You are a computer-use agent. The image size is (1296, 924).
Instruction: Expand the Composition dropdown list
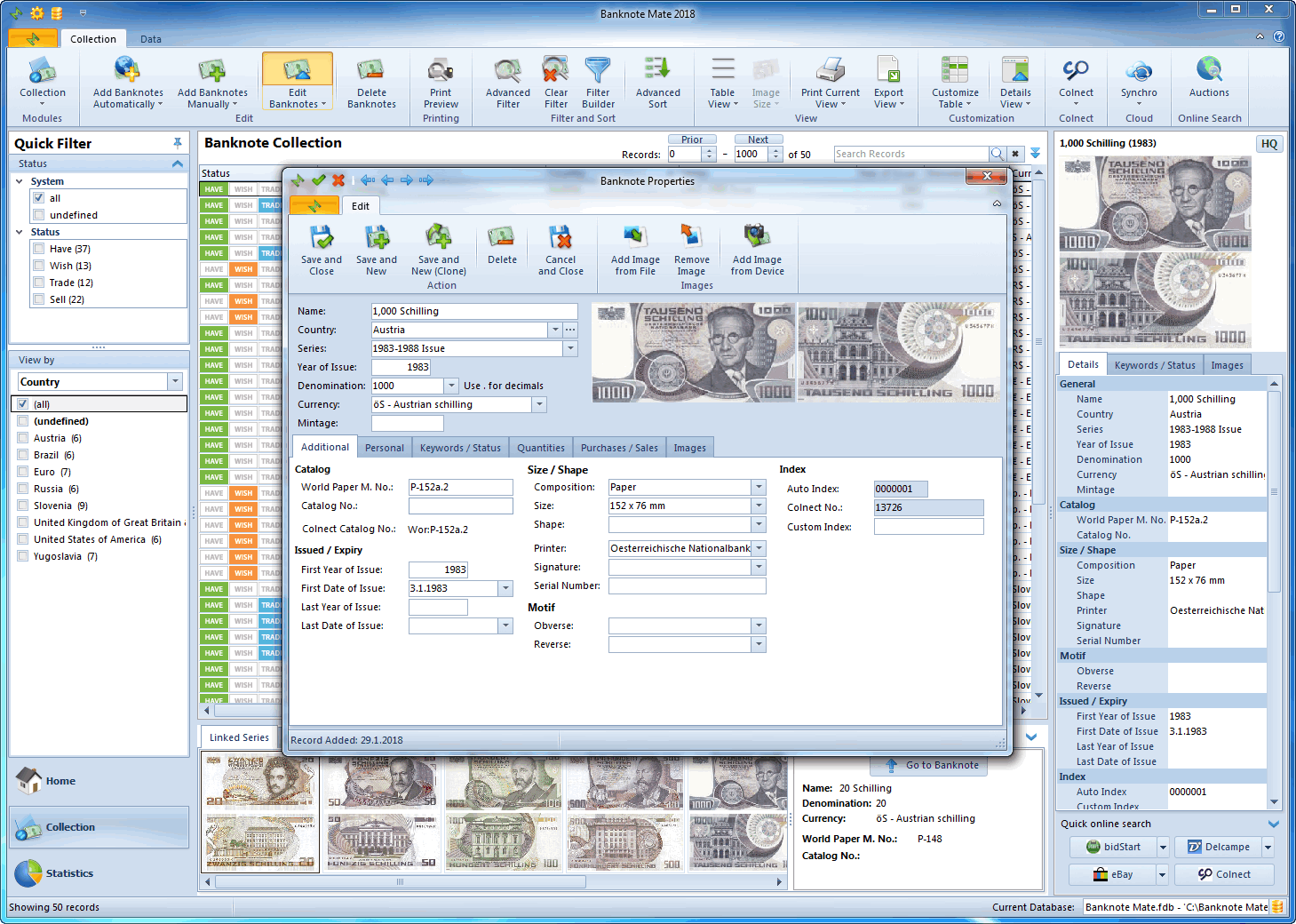click(759, 487)
